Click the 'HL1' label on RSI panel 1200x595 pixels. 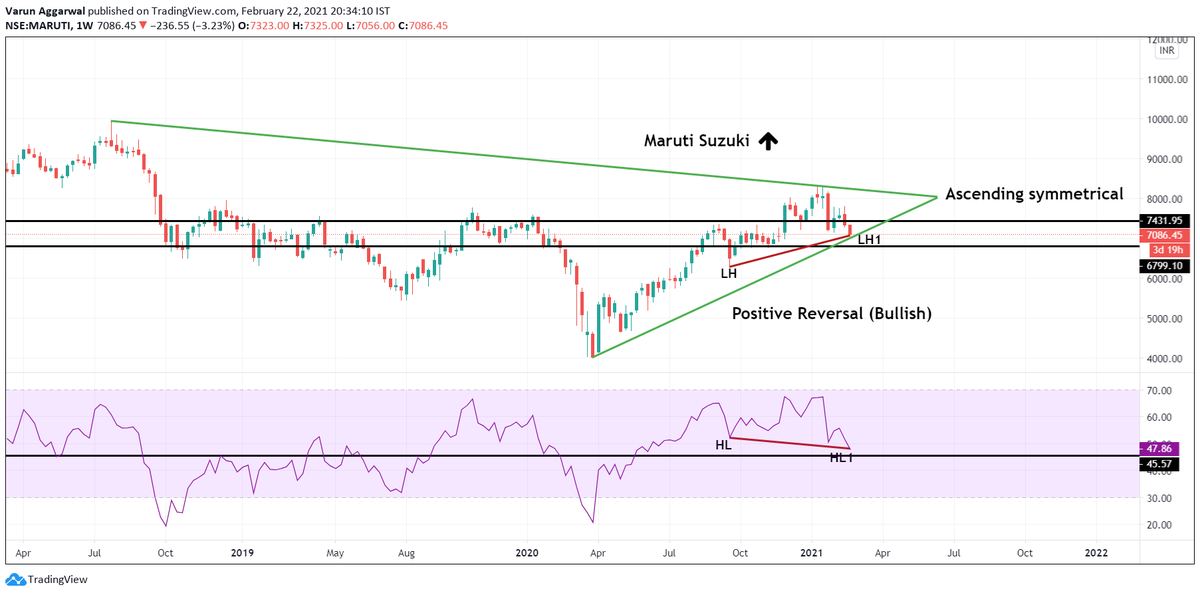coord(841,458)
